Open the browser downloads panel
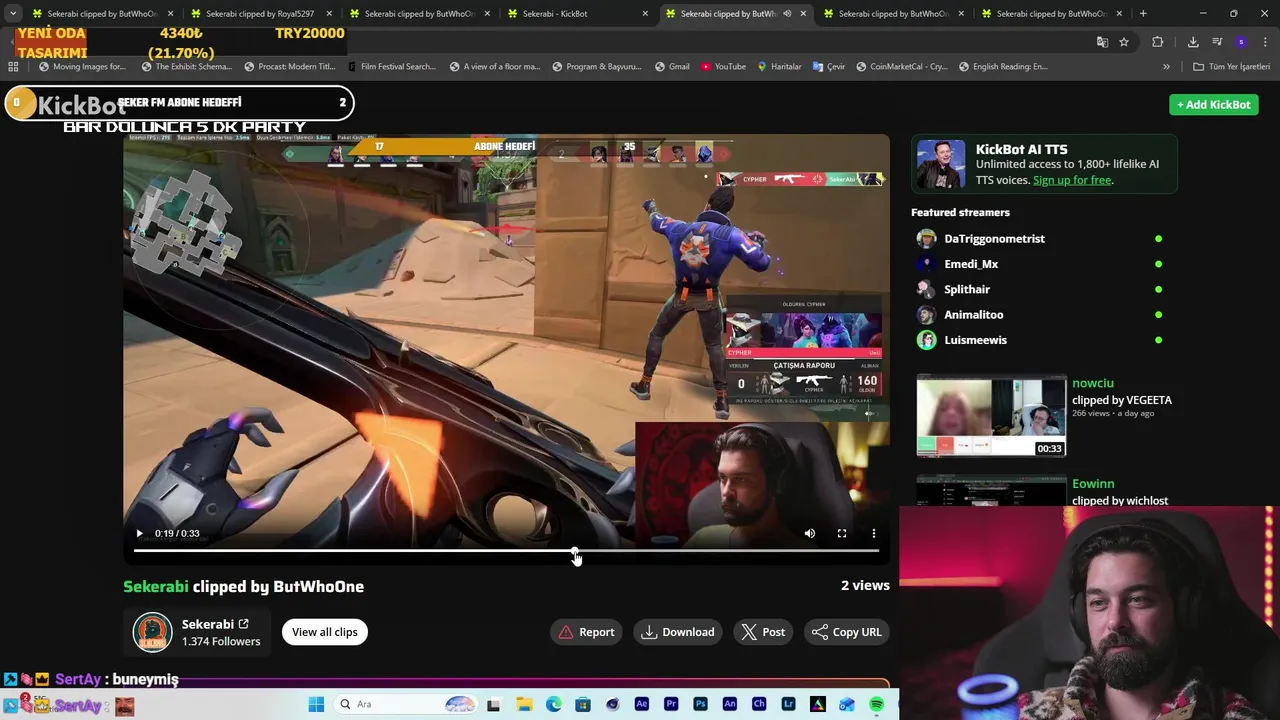 (1193, 42)
